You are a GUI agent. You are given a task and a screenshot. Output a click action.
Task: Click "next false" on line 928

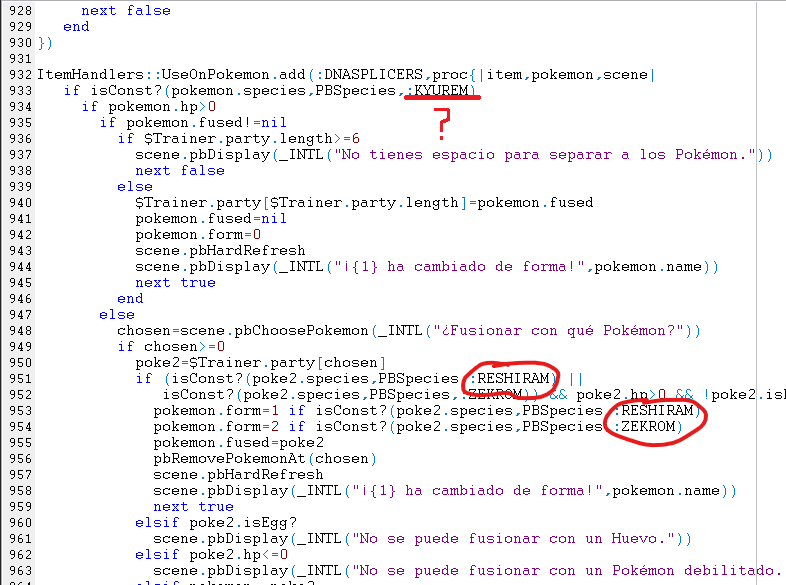click(x=125, y=11)
